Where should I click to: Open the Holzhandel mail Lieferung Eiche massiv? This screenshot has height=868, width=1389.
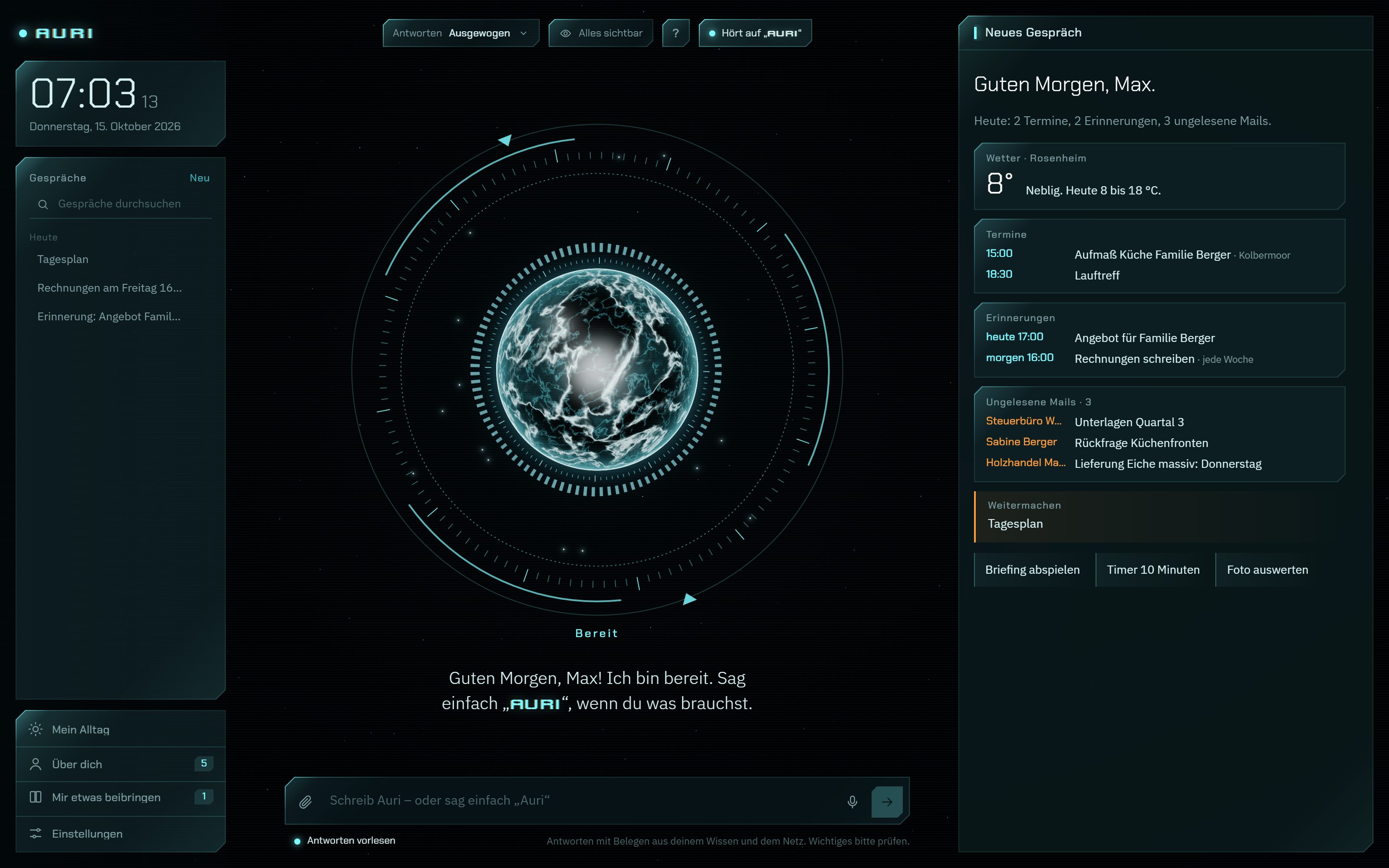pyautogui.click(x=1159, y=463)
